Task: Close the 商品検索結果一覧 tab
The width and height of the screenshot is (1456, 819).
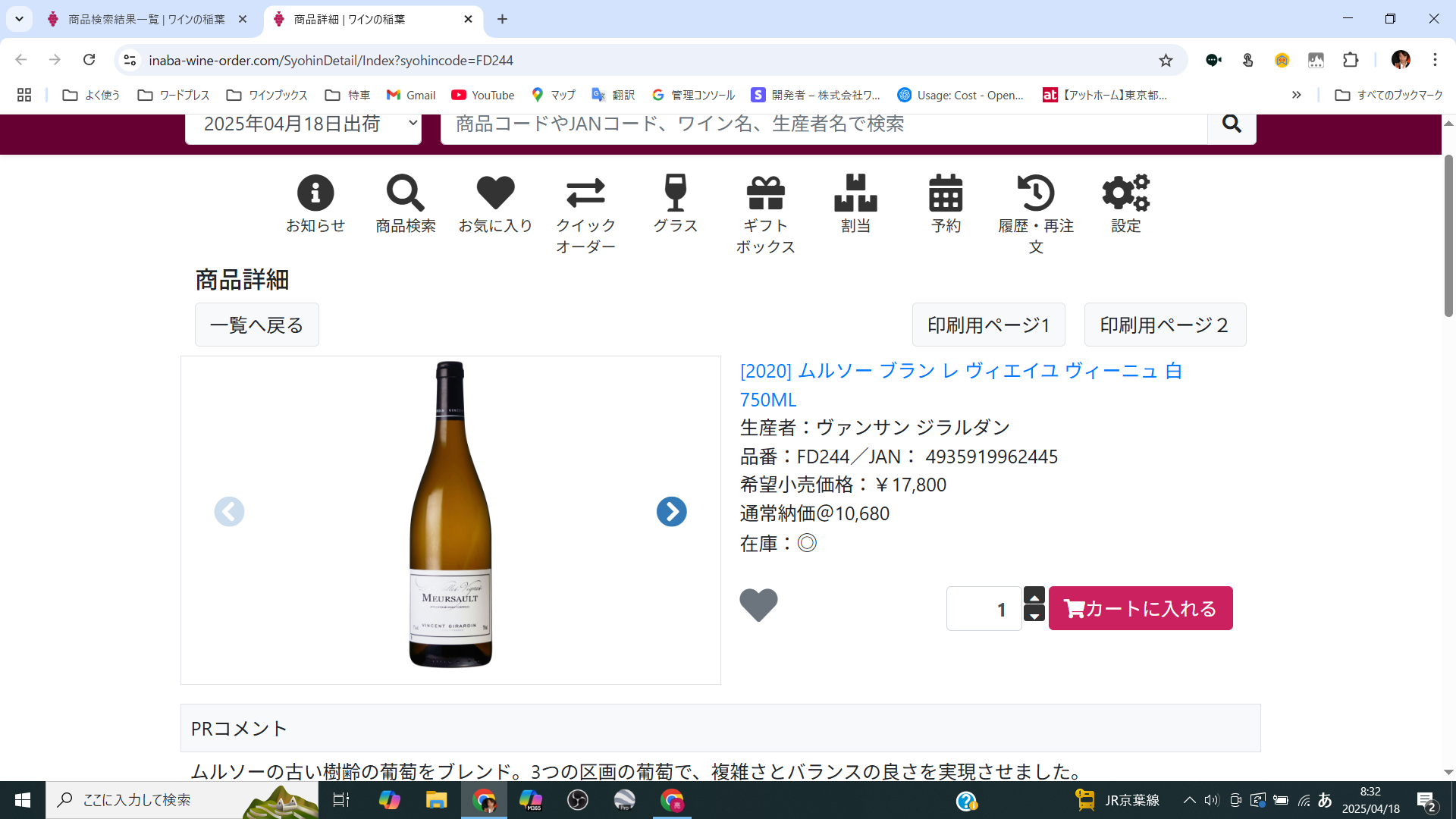Action: tap(243, 19)
